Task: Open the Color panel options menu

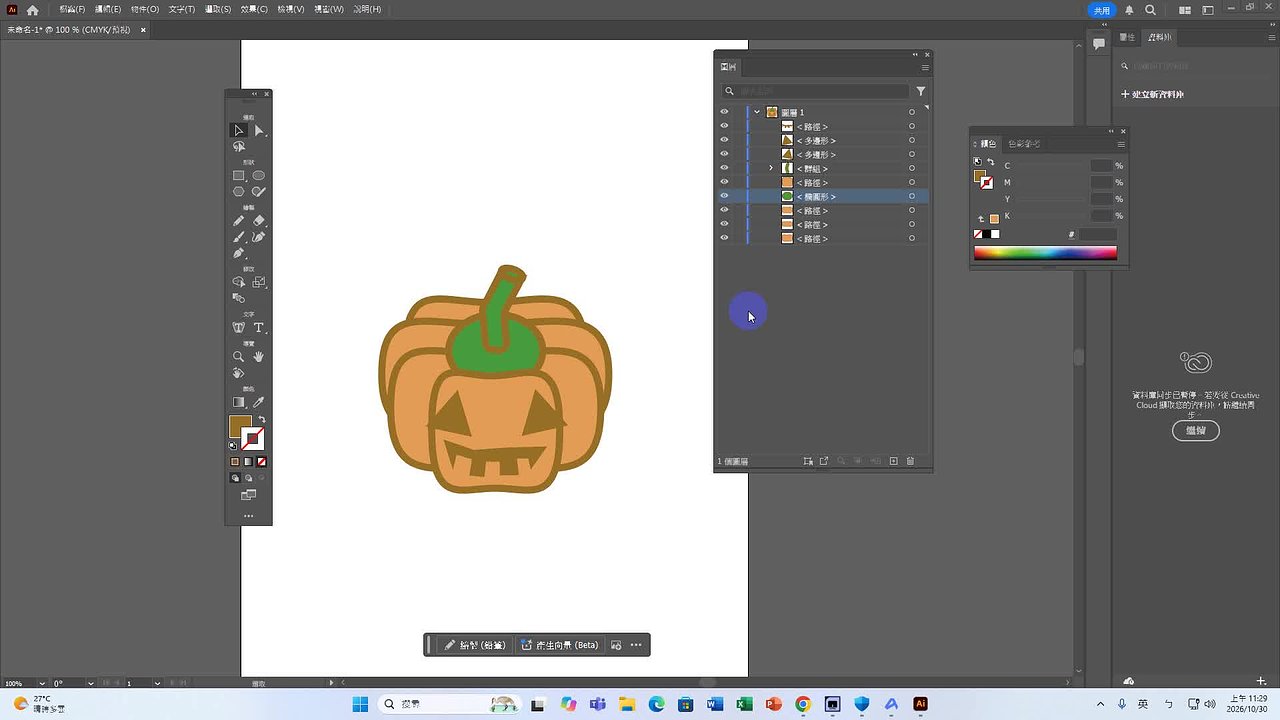Action: click(x=1121, y=144)
